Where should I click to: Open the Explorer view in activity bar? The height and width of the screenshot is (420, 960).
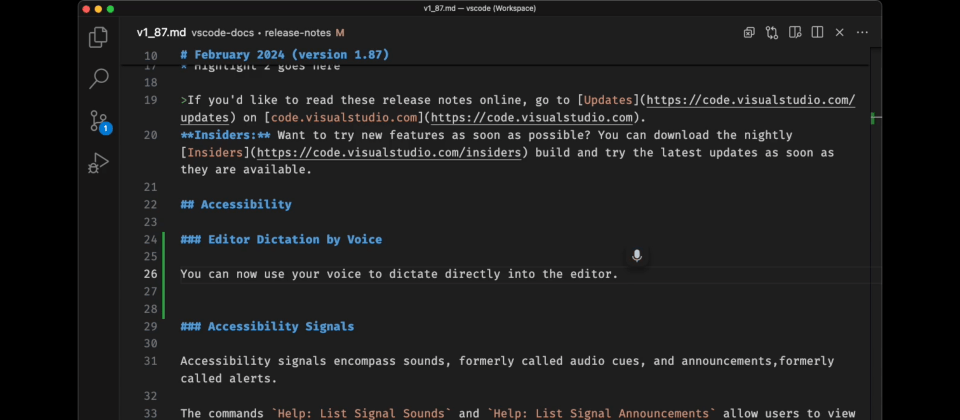click(98, 38)
